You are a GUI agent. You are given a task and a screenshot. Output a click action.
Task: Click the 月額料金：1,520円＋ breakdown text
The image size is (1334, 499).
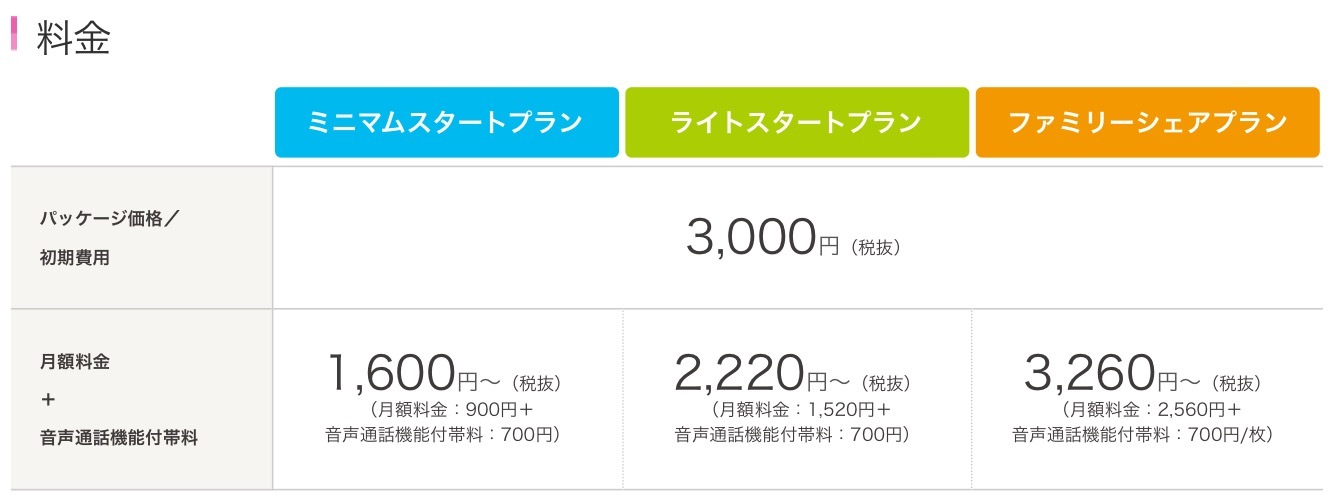coord(799,409)
